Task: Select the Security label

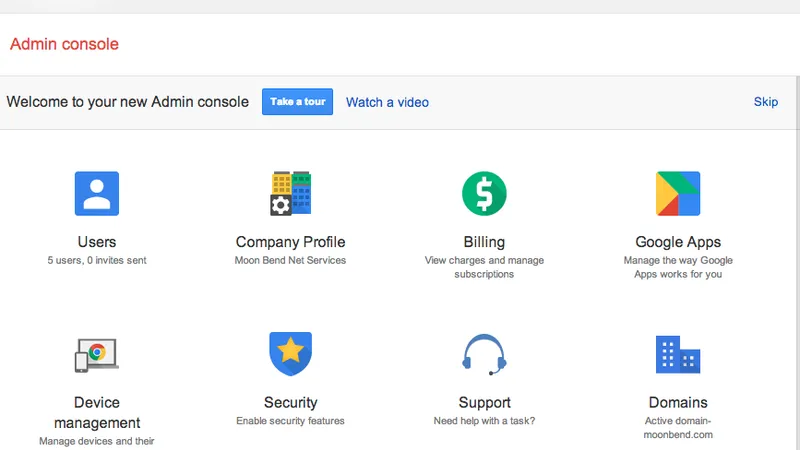Action: tap(291, 403)
